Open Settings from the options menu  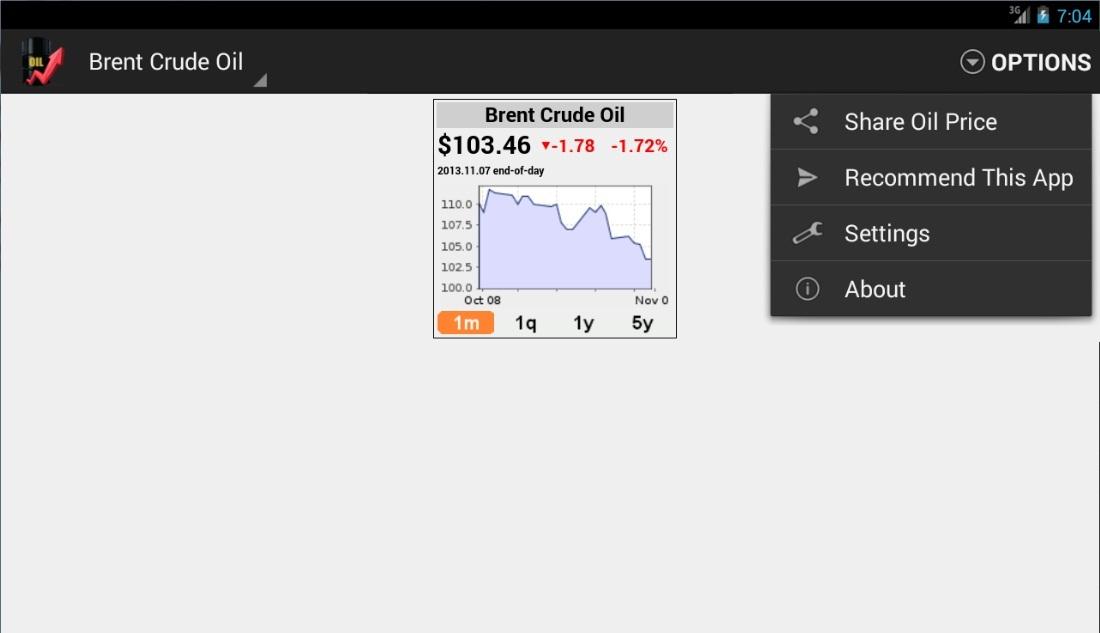[x=931, y=233]
